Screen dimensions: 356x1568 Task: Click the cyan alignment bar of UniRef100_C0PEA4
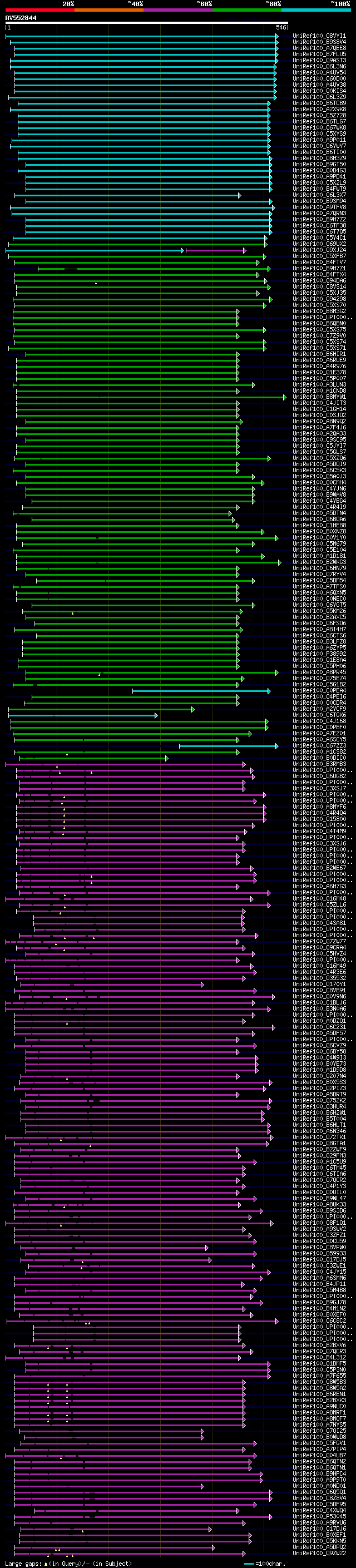[201, 691]
